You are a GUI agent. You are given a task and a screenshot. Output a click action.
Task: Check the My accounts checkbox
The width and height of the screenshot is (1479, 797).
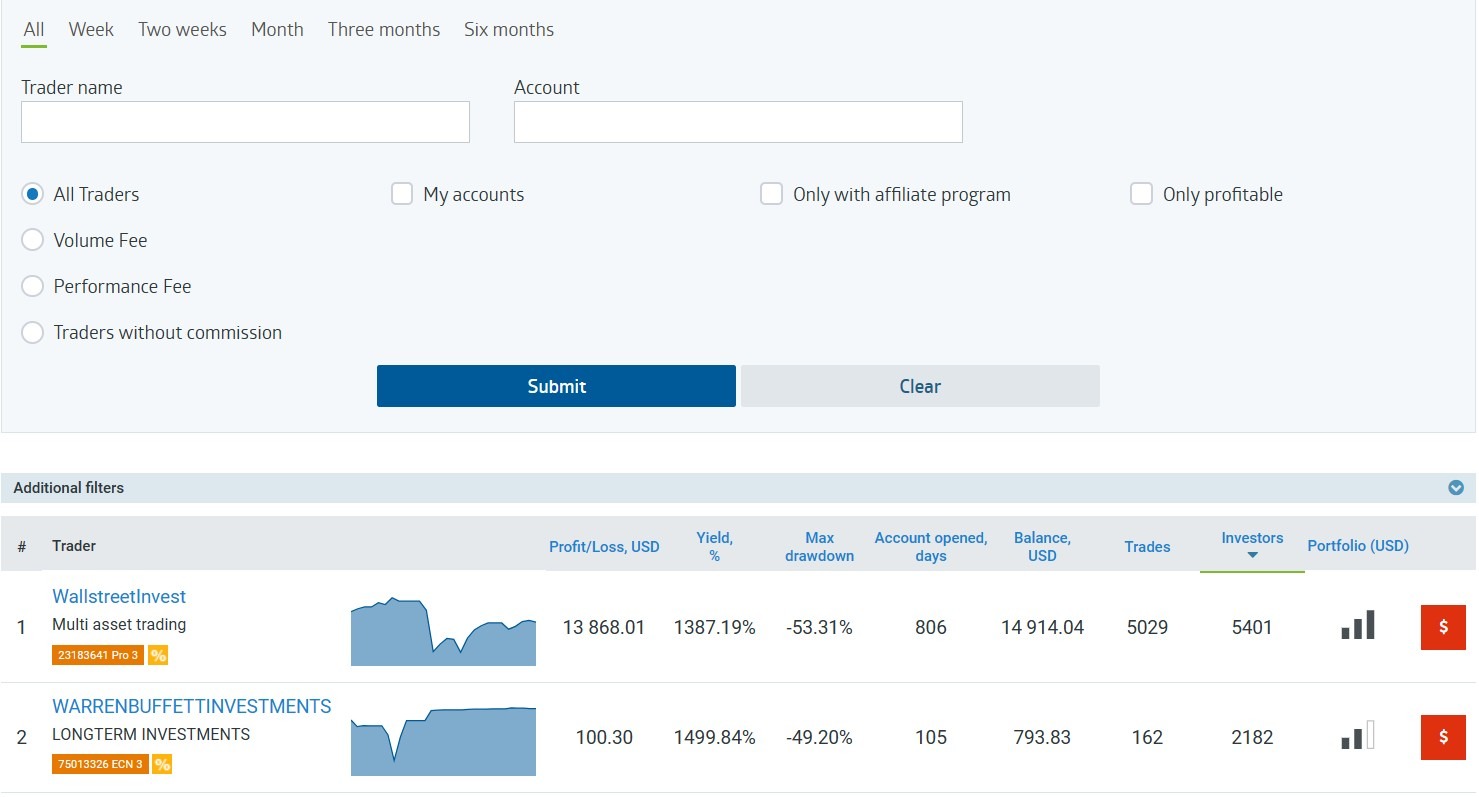[402, 194]
